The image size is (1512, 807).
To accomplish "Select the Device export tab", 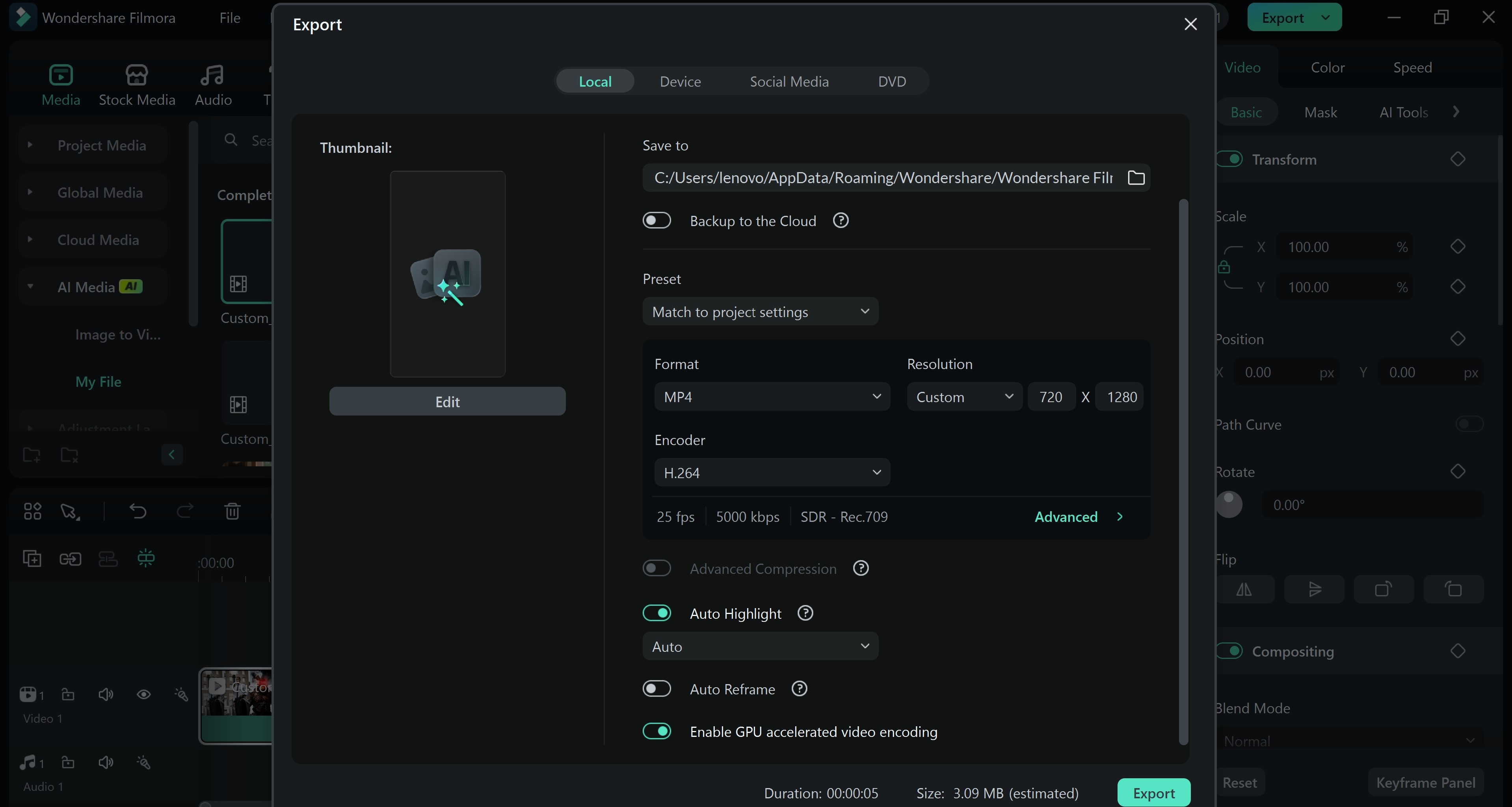I will 680,82.
